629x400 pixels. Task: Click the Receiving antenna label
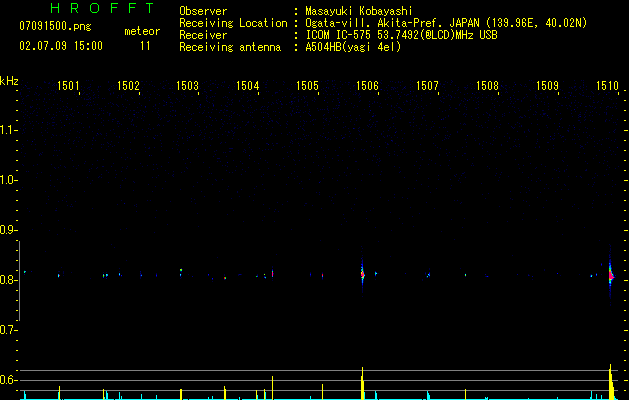tap(230, 47)
